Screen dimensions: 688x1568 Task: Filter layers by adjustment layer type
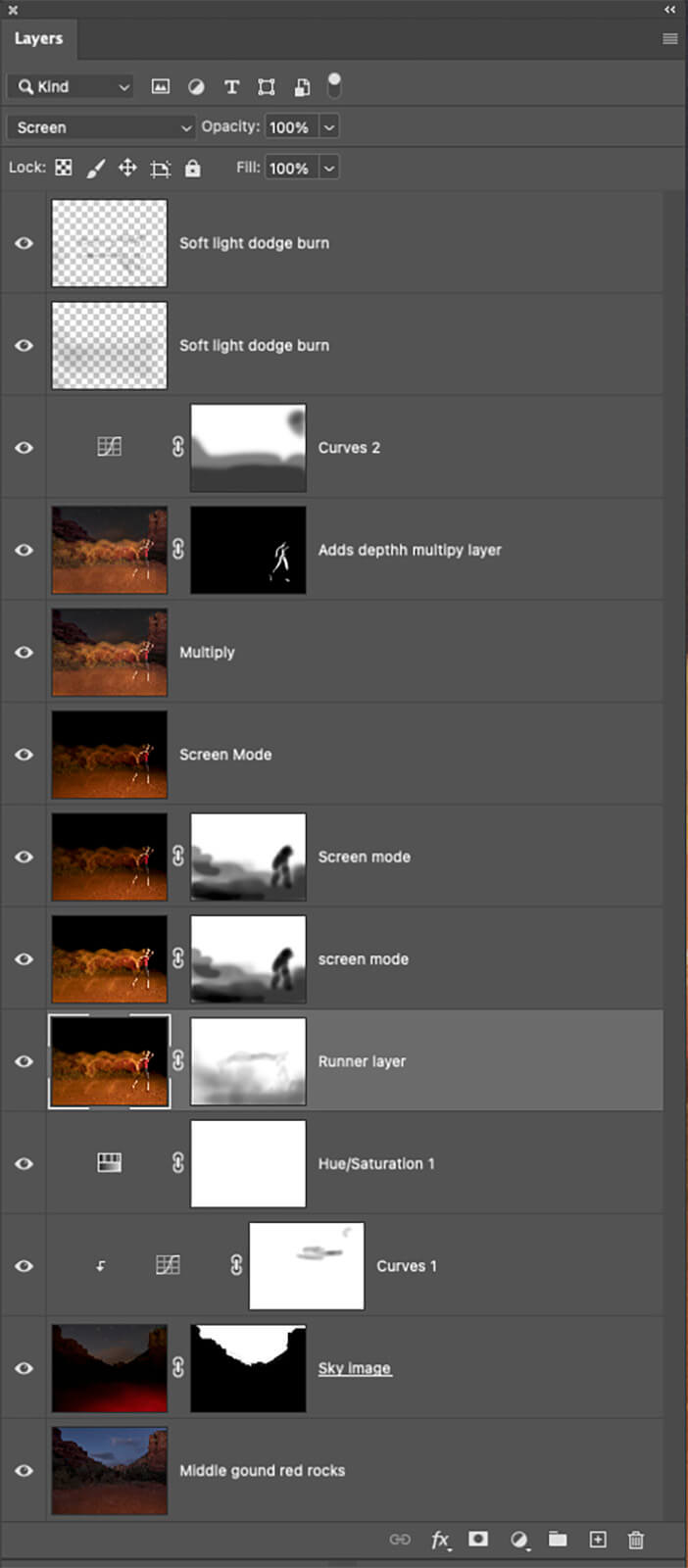pos(196,87)
